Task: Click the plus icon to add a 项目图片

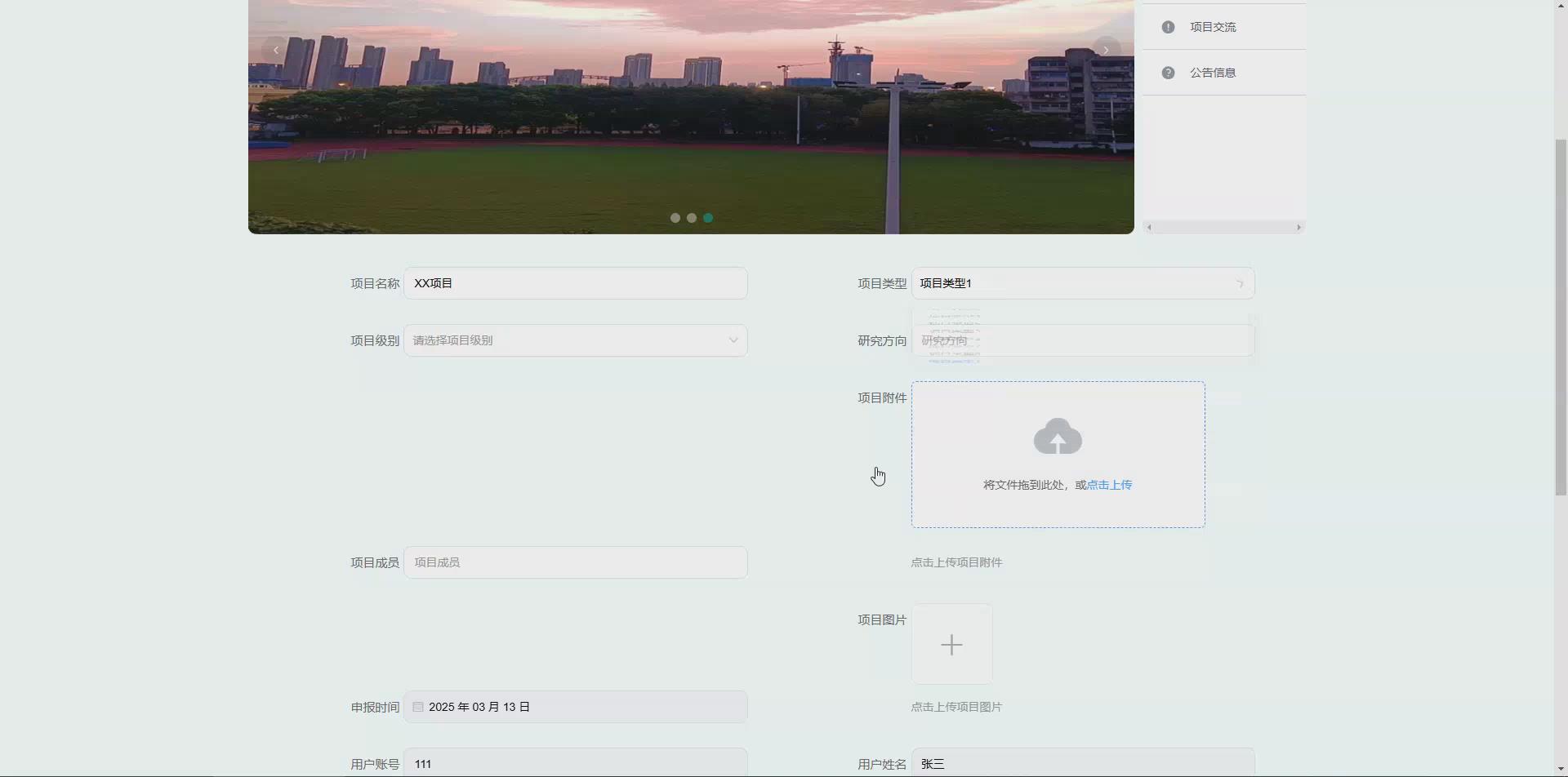Action: 951,644
